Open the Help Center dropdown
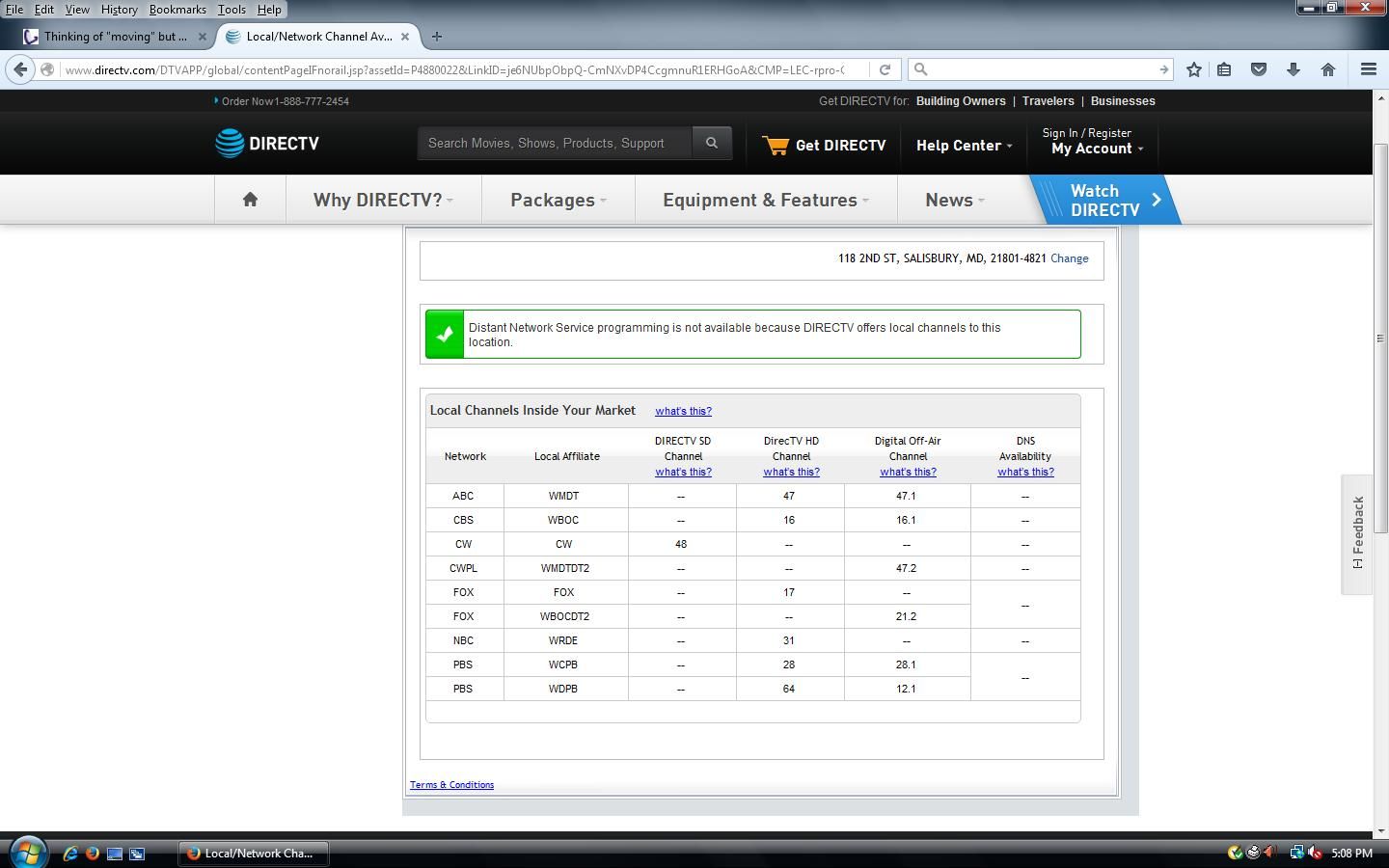The image size is (1389, 868). [964, 146]
